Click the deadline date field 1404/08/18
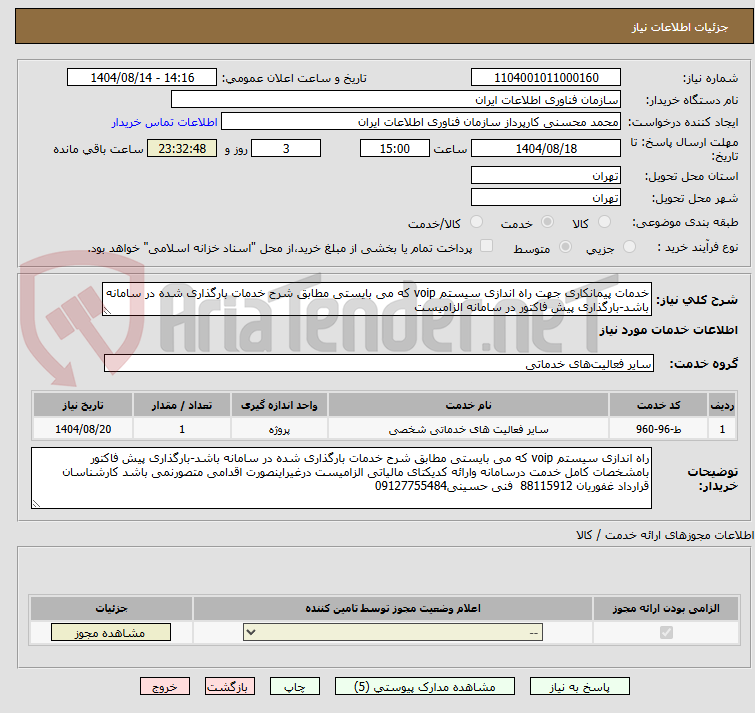 point(546,148)
